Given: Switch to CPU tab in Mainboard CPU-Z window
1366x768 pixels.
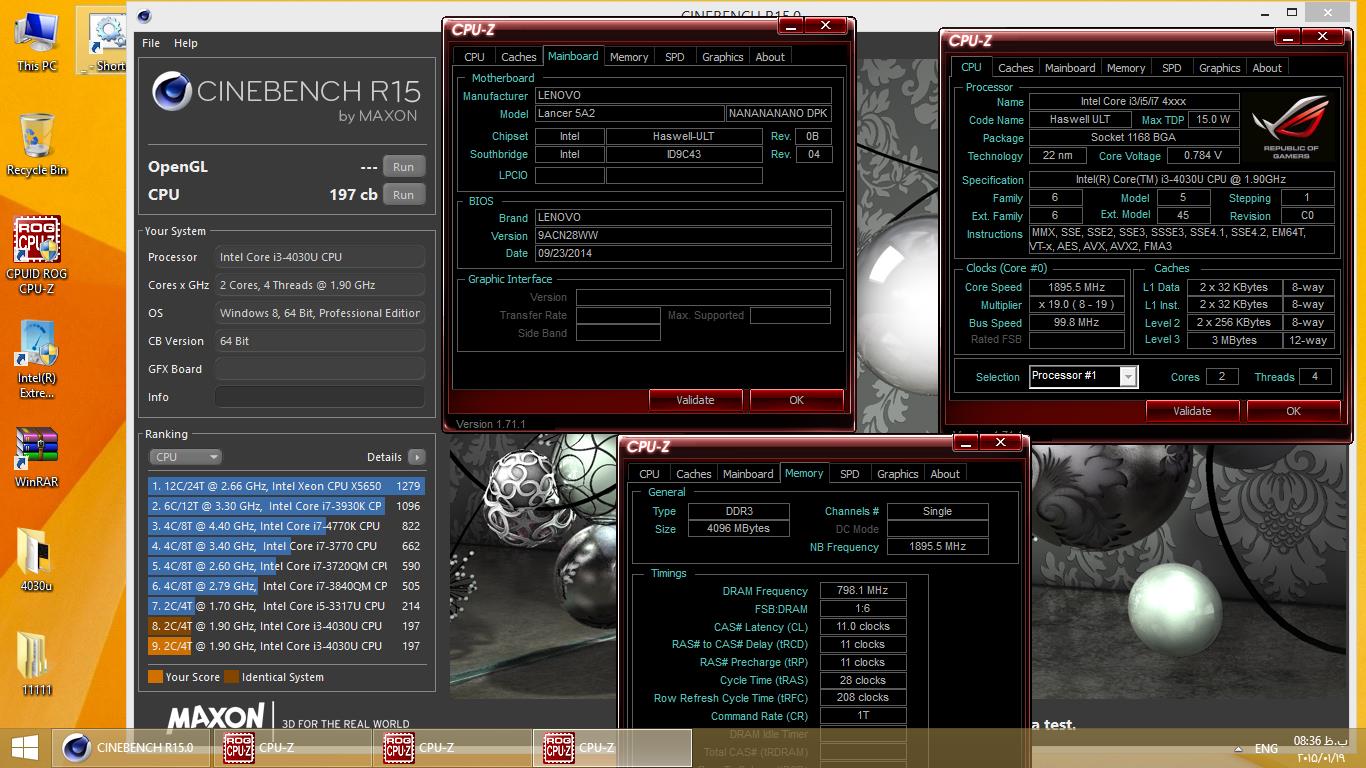Looking at the screenshot, I should pyautogui.click(x=475, y=57).
